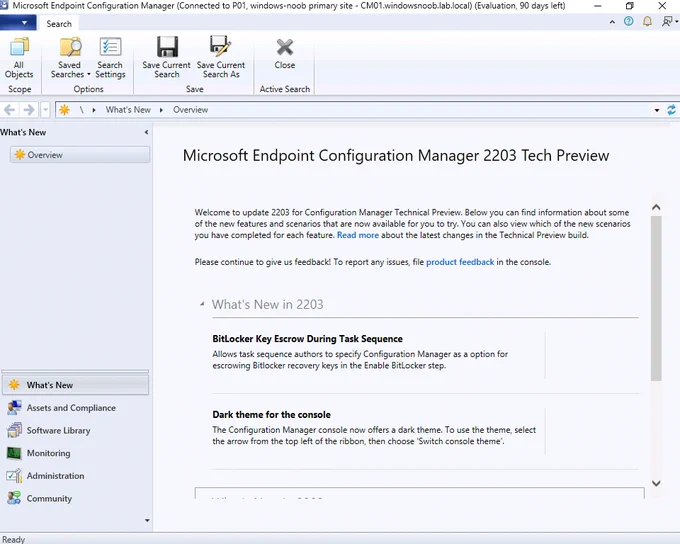Click the breadcrumb arrow after What's New
Image resolution: width=680 pixels, height=544 pixels.
point(161,110)
